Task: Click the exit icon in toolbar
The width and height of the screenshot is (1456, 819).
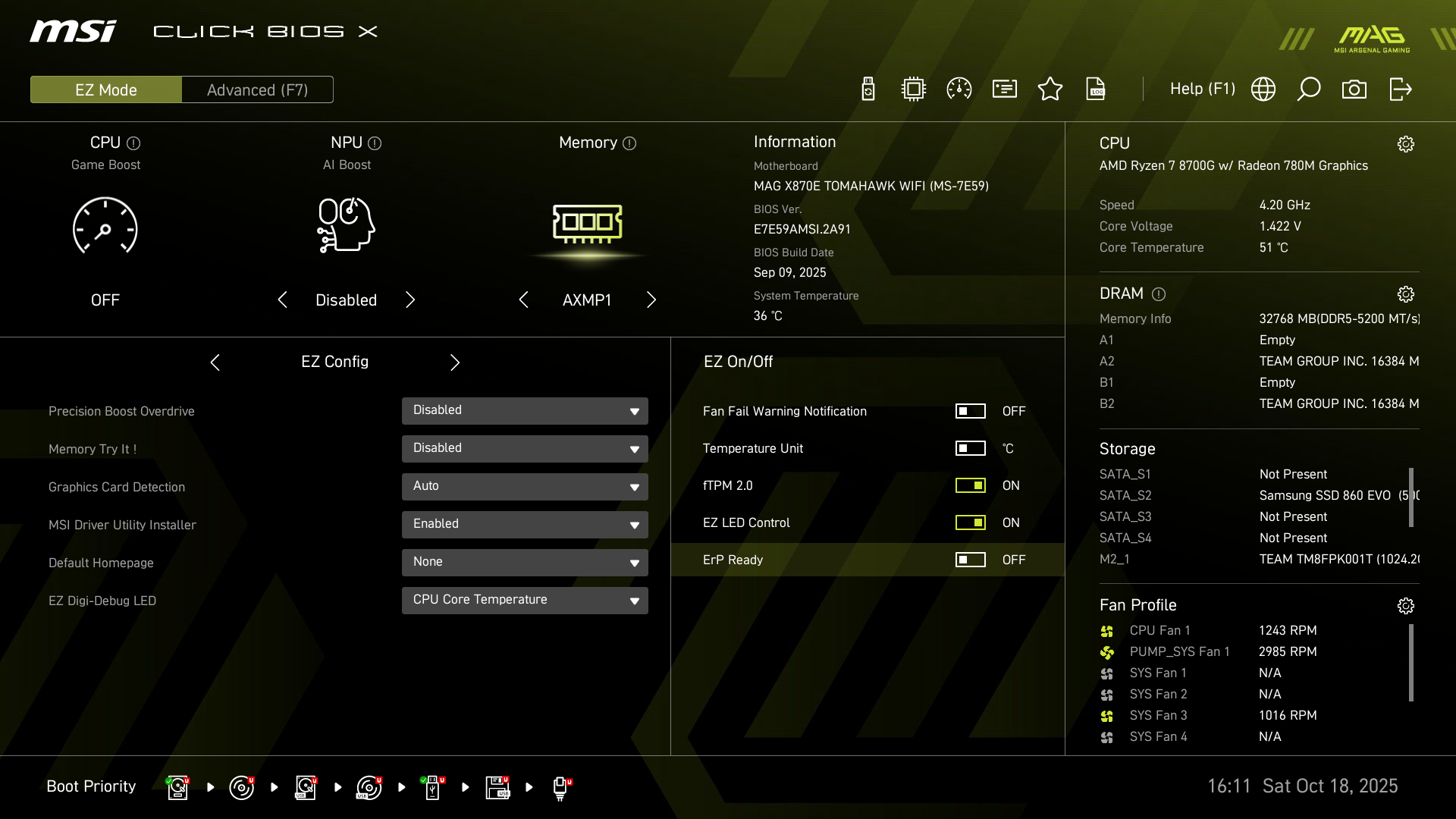Action: pyautogui.click(x=1400, y=89)
